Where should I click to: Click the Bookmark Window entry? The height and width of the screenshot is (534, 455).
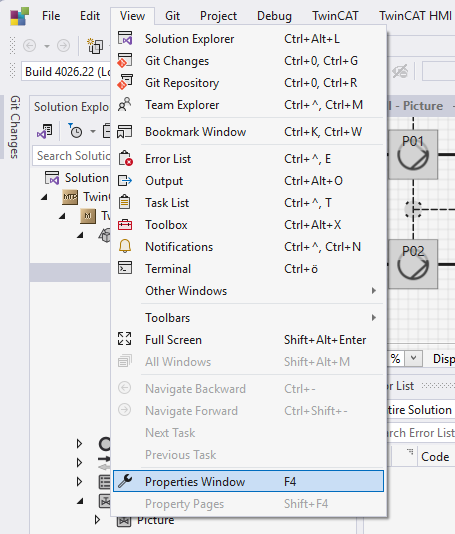point(248,132)
